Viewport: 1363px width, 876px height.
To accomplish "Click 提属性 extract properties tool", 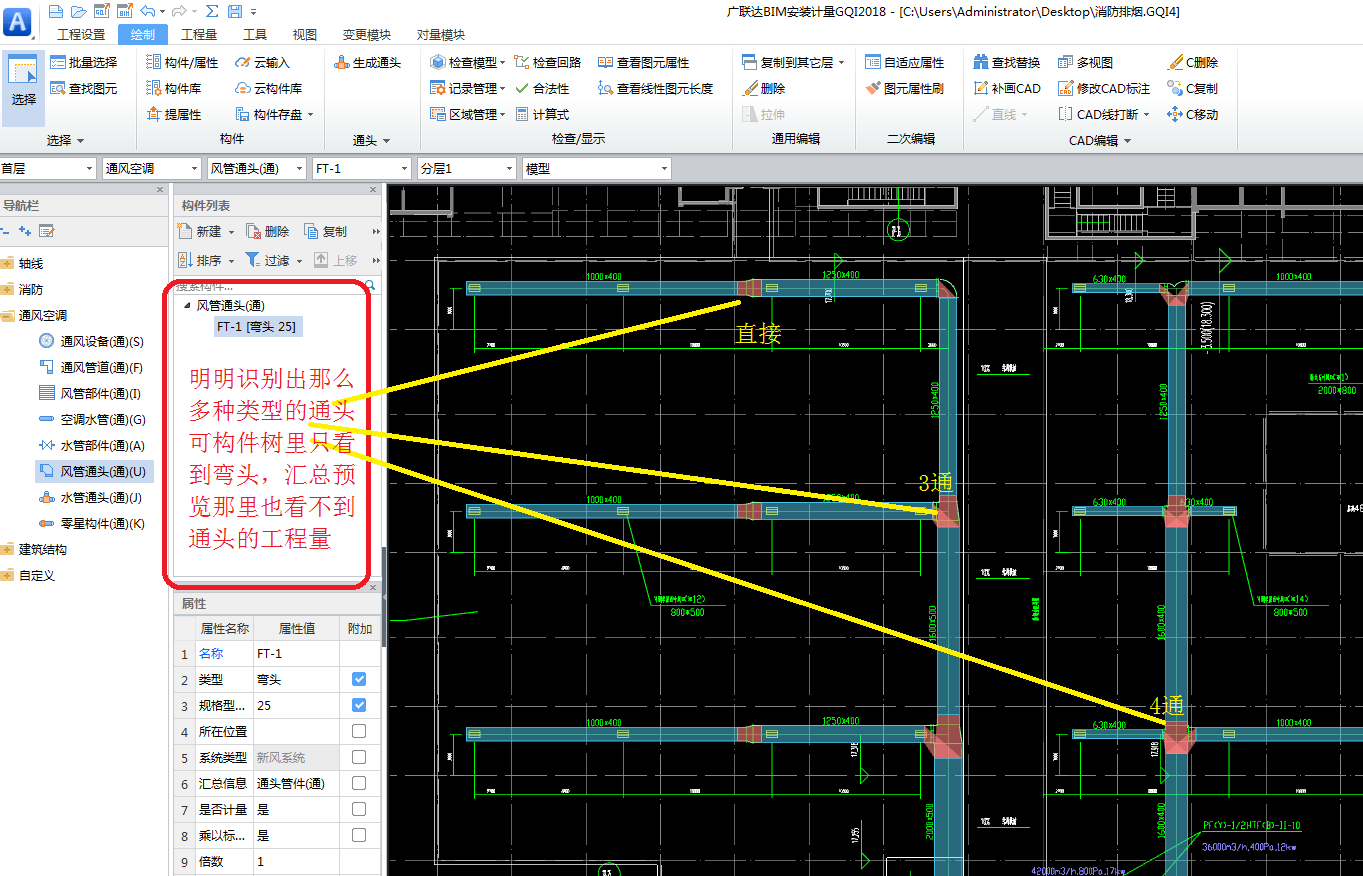I will point(175,114).
